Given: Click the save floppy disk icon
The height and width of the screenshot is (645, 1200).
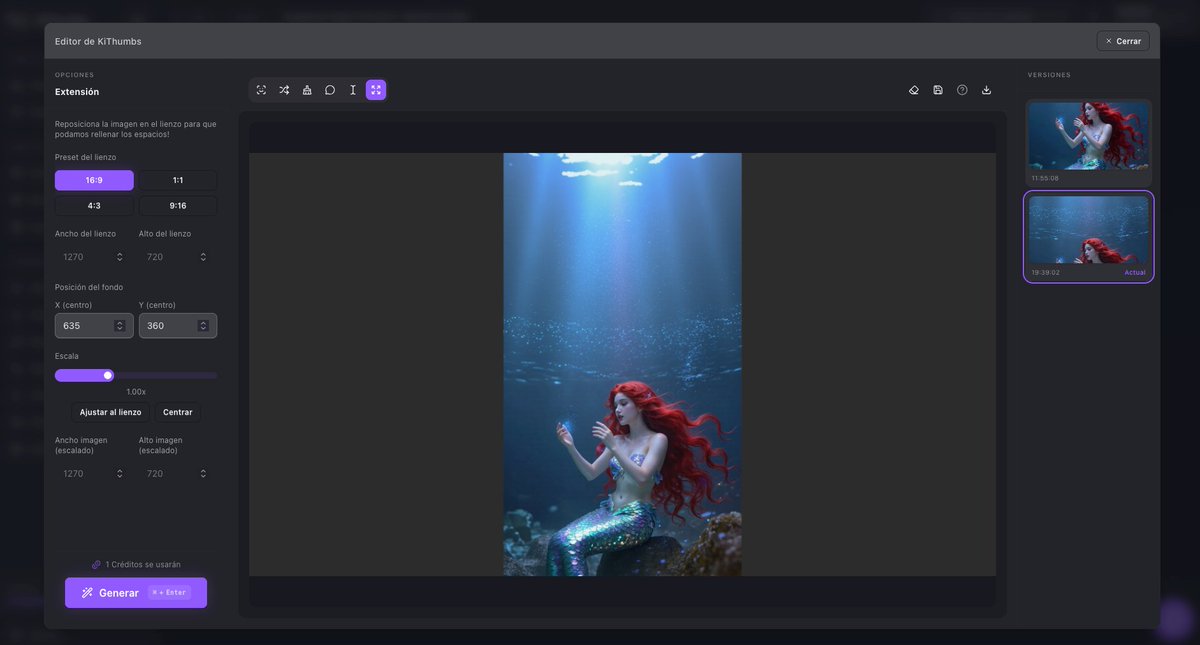Looking at the screenshot, I should click(938, 90).
